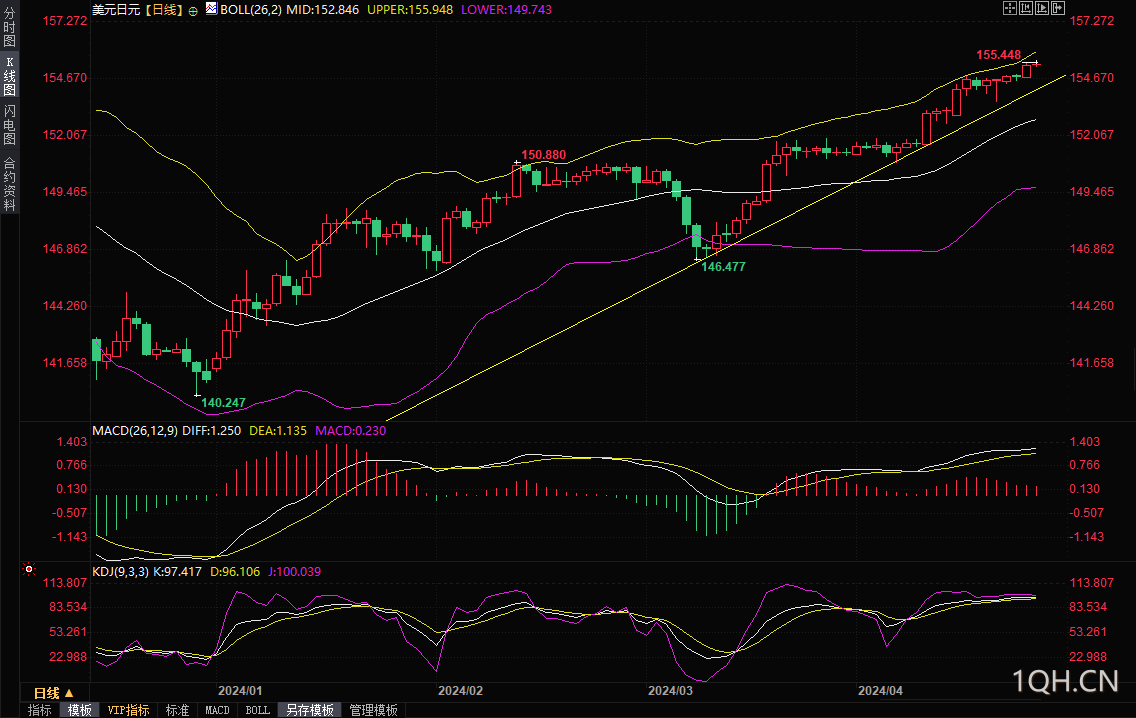Click the chart range start icon
Screen dimensions: 1136x718
pyautogui.click(x=1026, y=8)
